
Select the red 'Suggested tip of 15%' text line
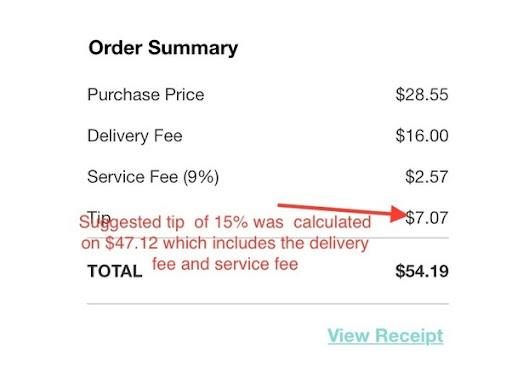(x=225, y=222)
